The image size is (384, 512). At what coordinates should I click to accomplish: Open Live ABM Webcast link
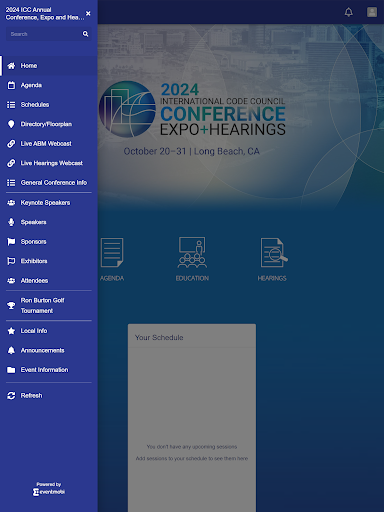coord(49,144)
